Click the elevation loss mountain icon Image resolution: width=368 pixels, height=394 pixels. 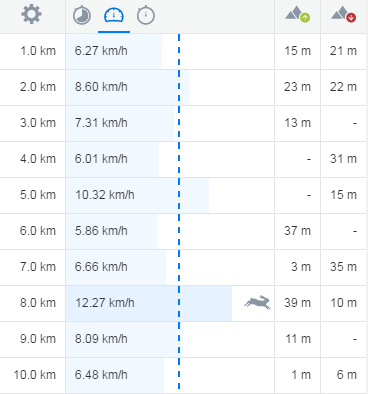[343, 15]
